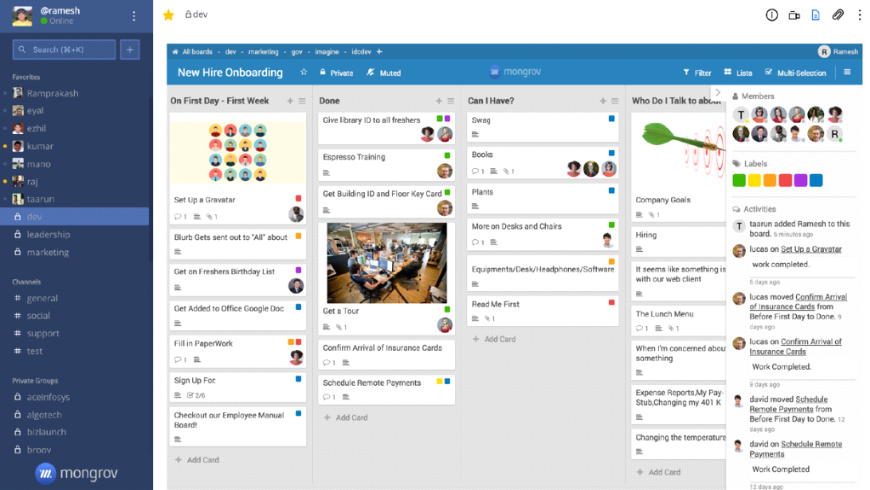The height and width of the screenshot is (490, 870).
Task: Open direct message with kumar
Action: 40,147
